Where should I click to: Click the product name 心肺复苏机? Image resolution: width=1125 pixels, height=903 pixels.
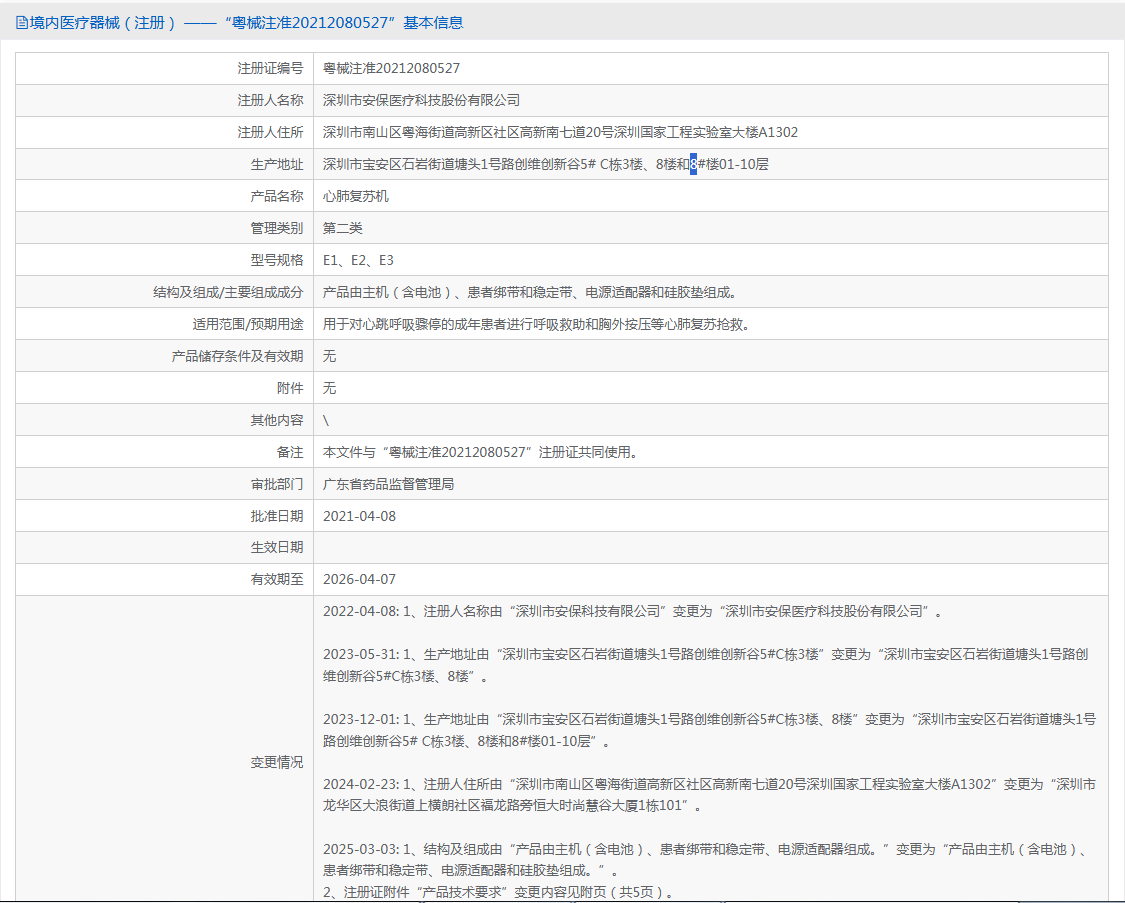tap(356, 196)
